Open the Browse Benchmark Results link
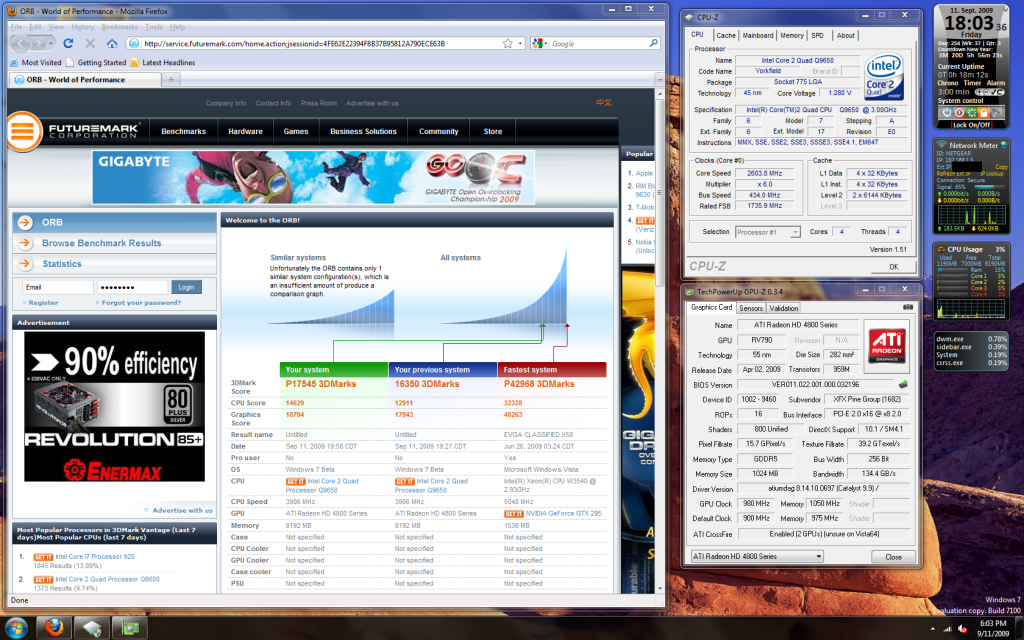This screenshot has width=1024, height=640. [101, 243]
